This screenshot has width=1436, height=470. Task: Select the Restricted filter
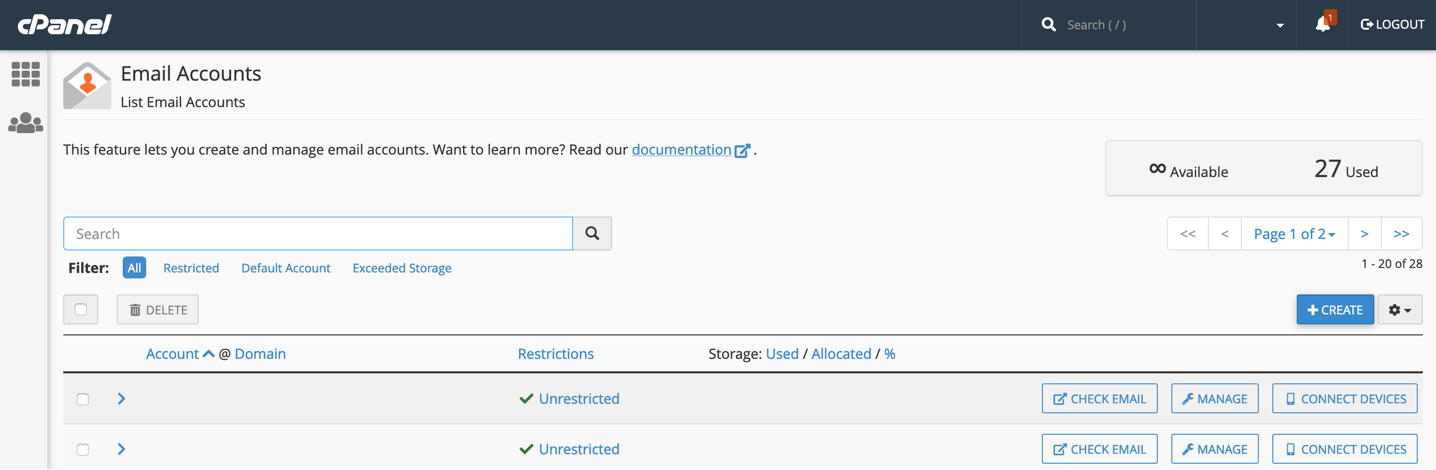[x=191, y=268]
